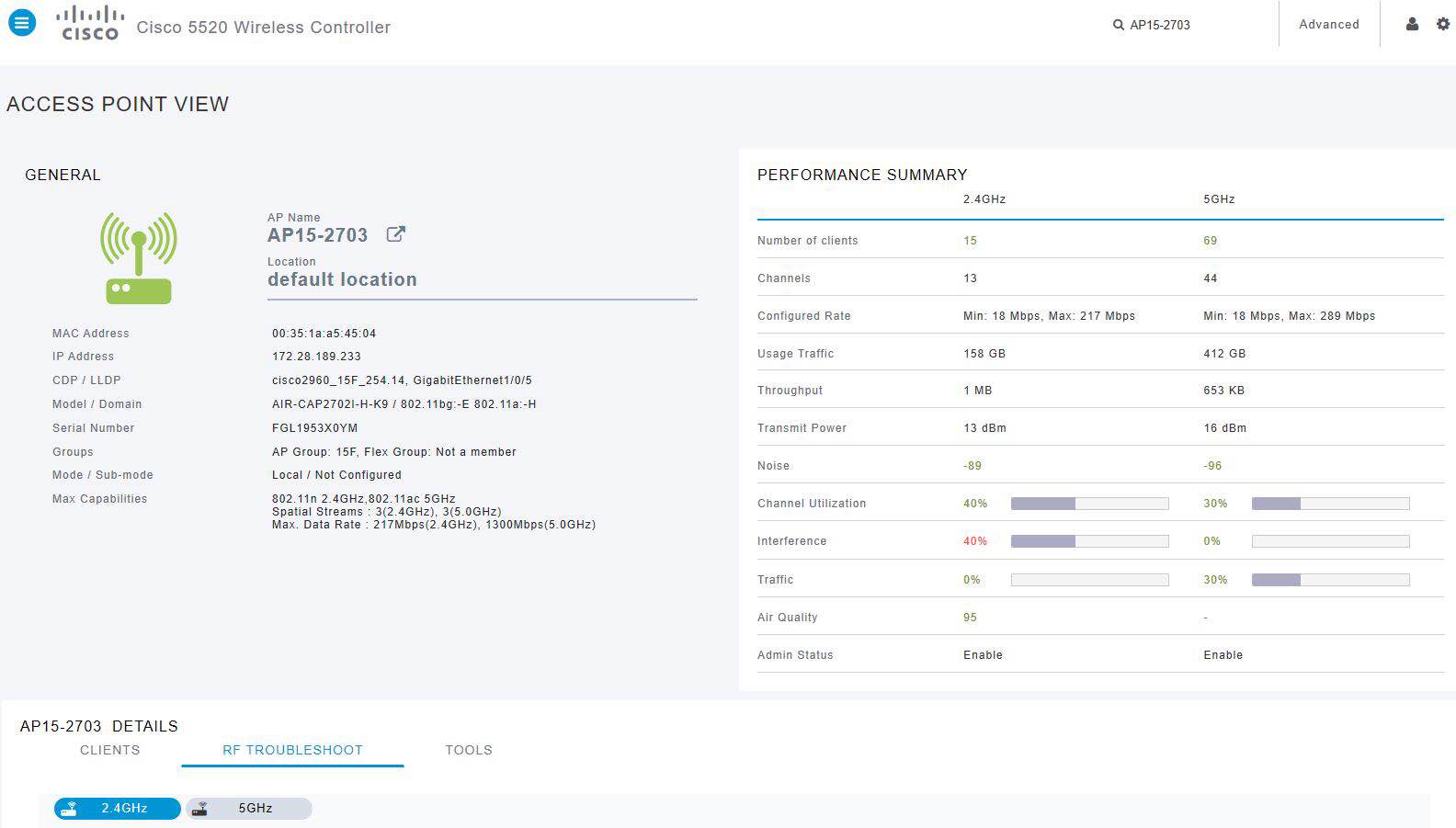The height and width of the screenshot is (828, 1456).
Task: Switch to the 5GHz radio band
Action: pos(249,809)
